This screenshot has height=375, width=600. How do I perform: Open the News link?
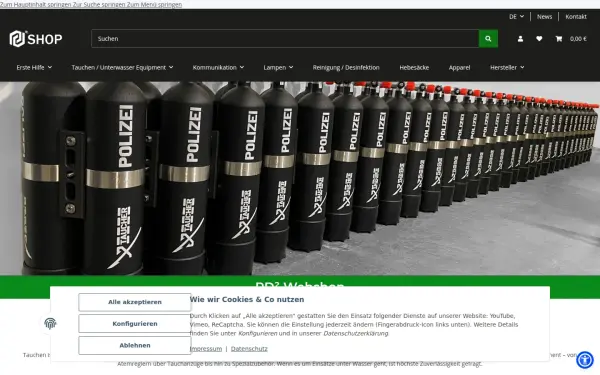(x=544, y=16)
